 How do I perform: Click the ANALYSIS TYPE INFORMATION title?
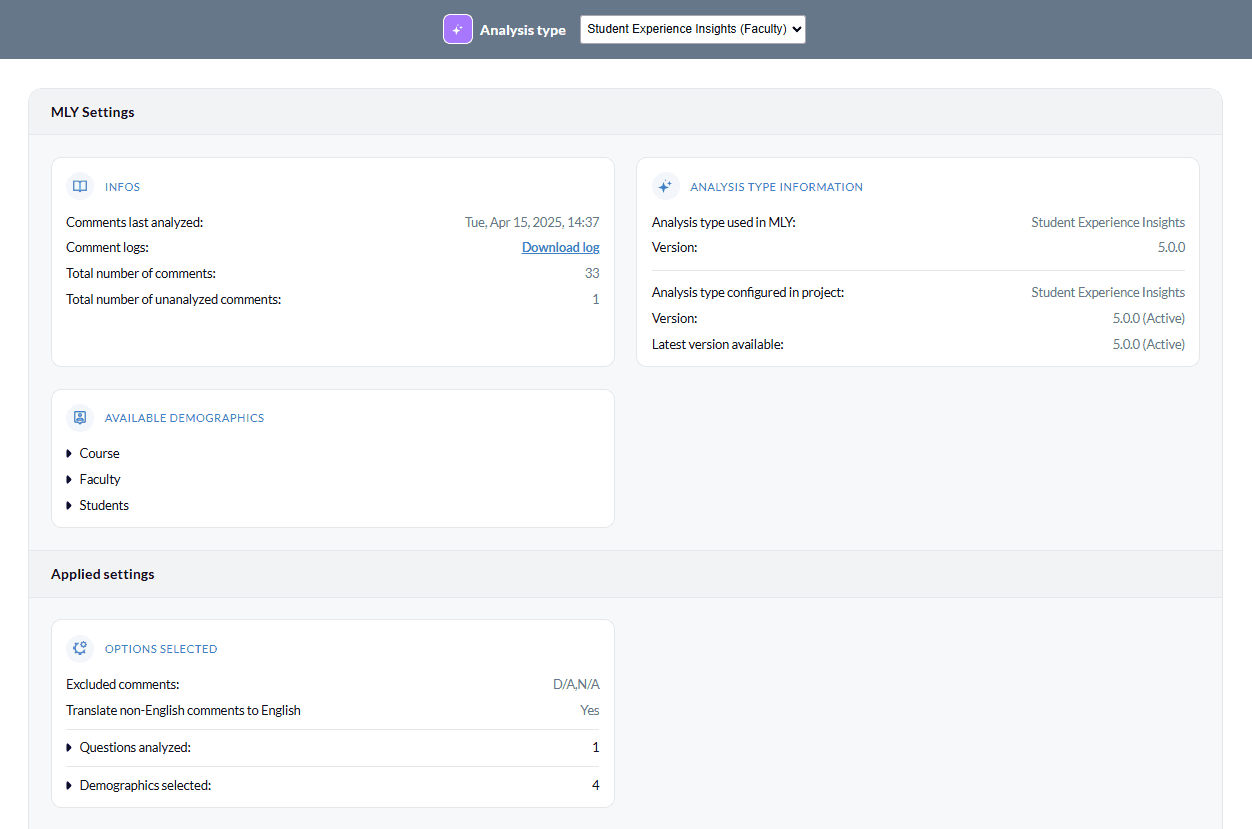click(x=776, y=187)
